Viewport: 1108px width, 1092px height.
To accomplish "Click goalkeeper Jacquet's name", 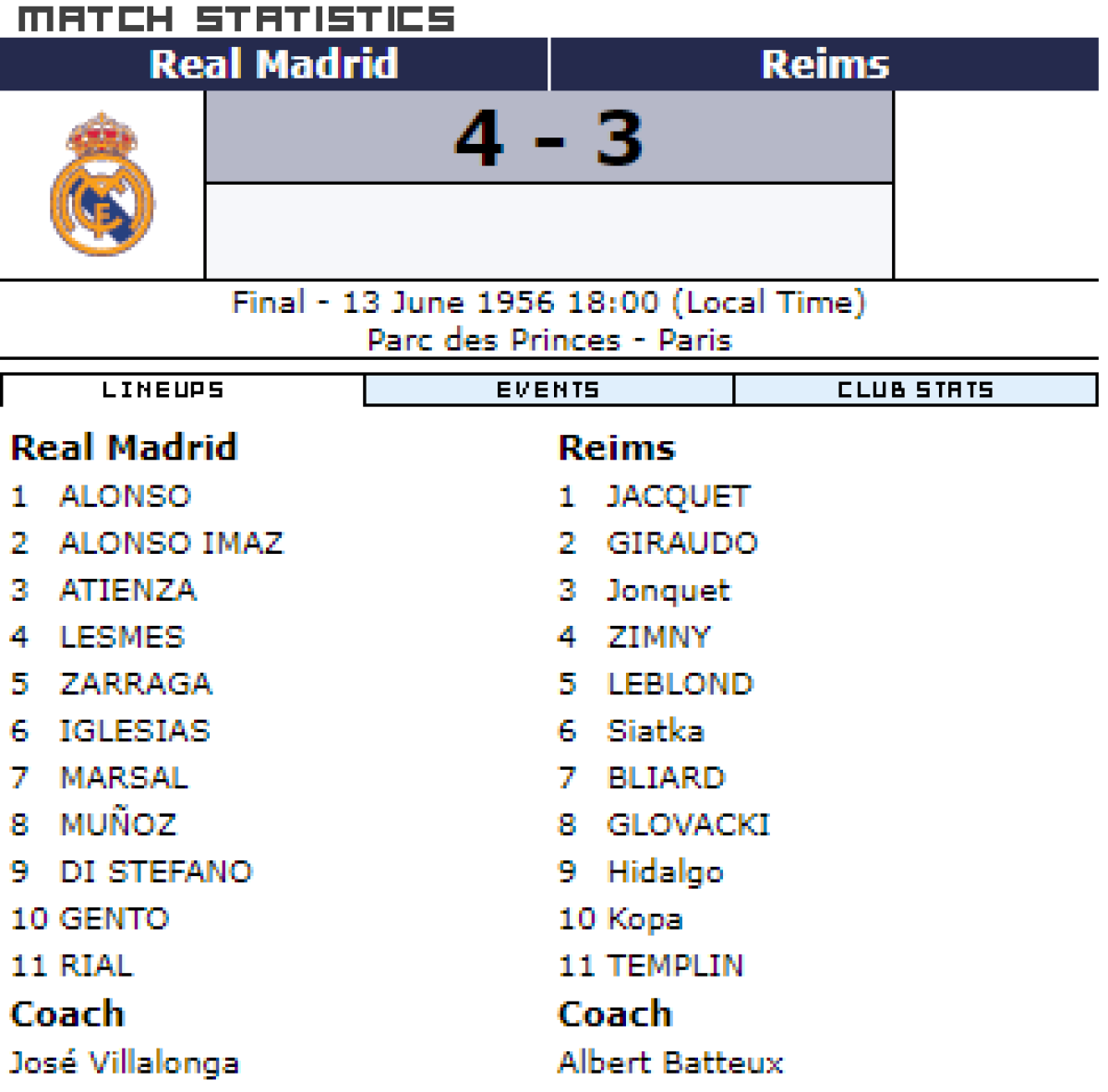I will point(679,497).
